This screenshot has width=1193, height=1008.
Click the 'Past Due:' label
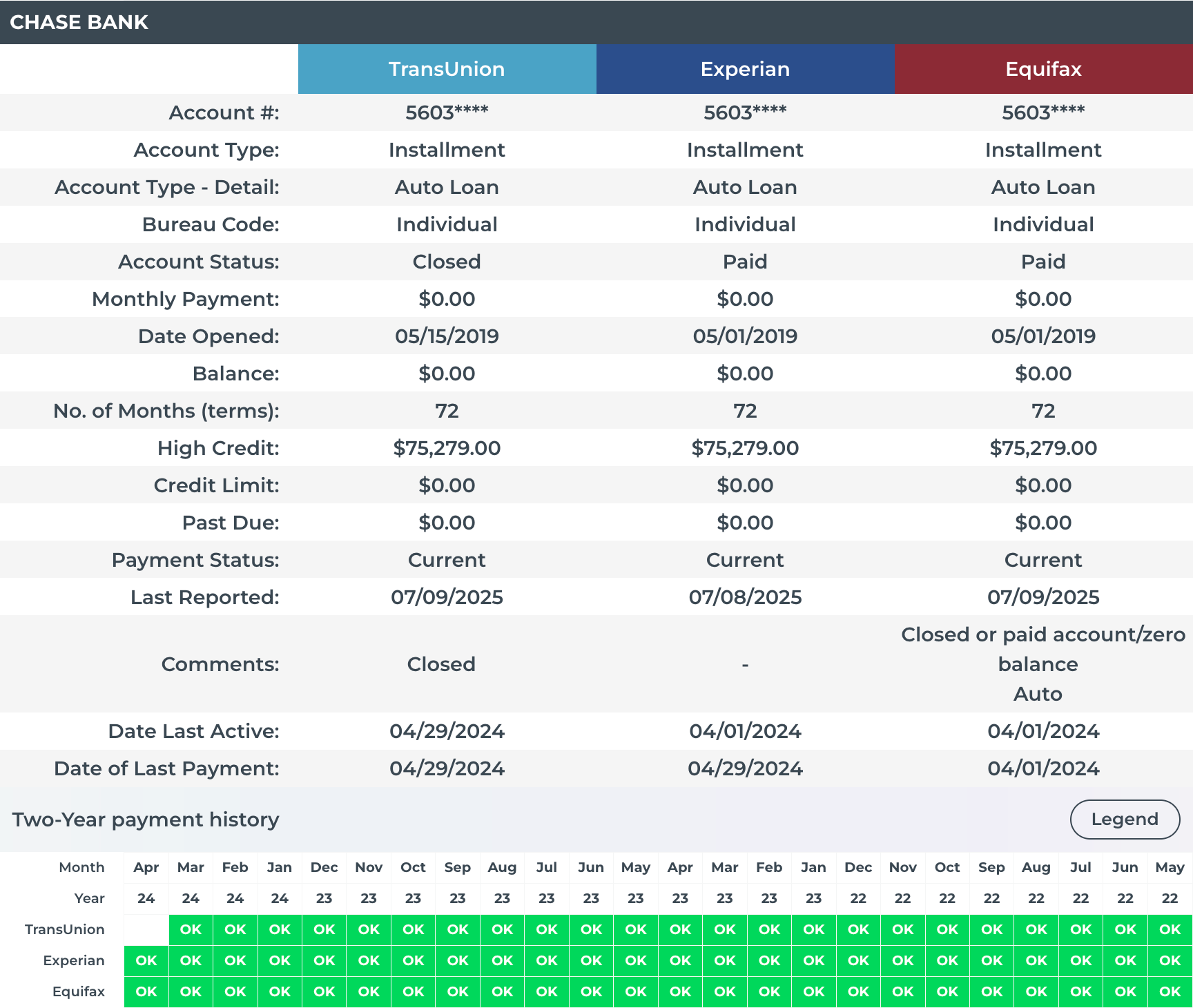pos(231,523)
